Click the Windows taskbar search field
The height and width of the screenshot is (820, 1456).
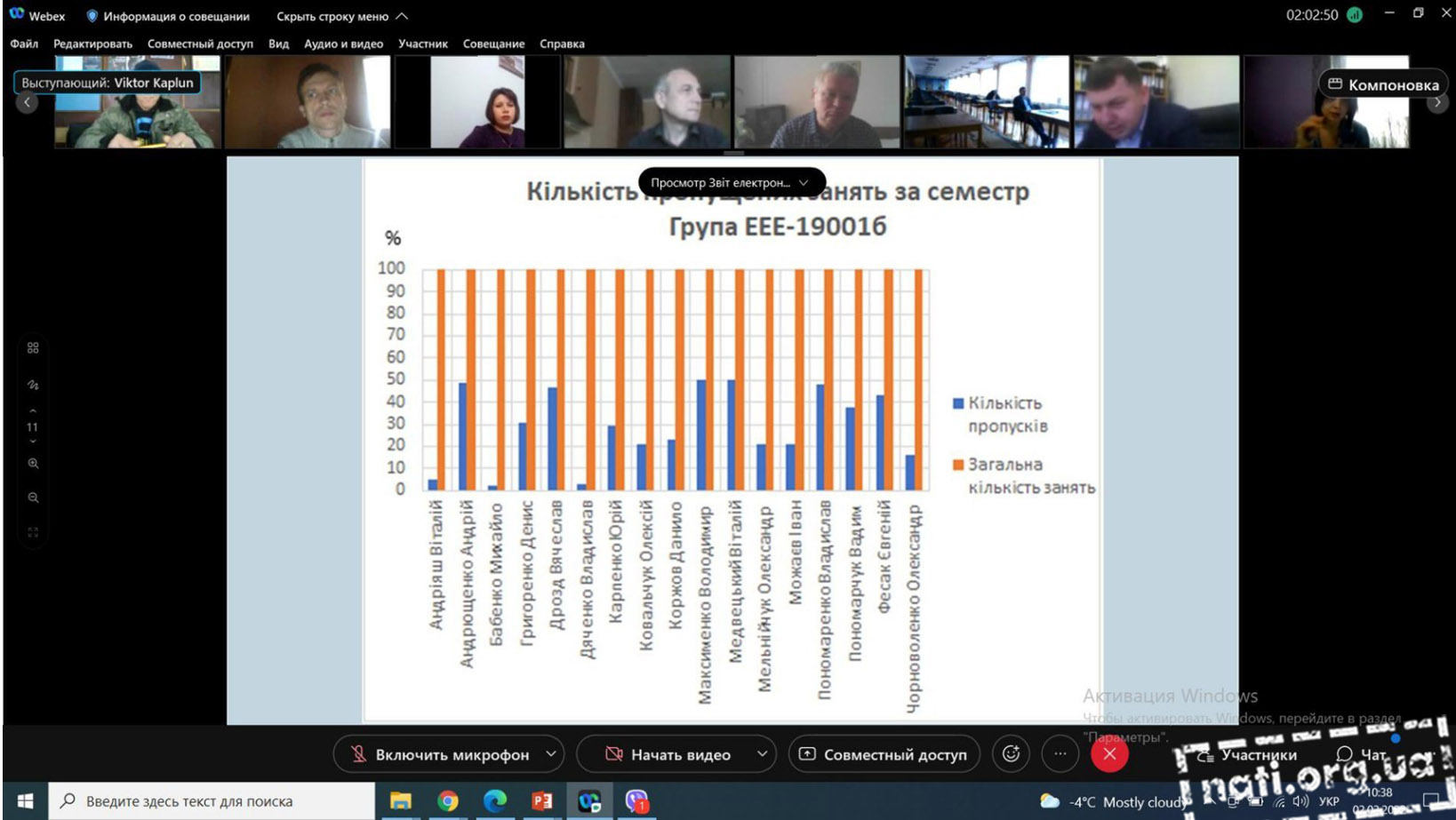pyautogui.click(x=212, y=801)
